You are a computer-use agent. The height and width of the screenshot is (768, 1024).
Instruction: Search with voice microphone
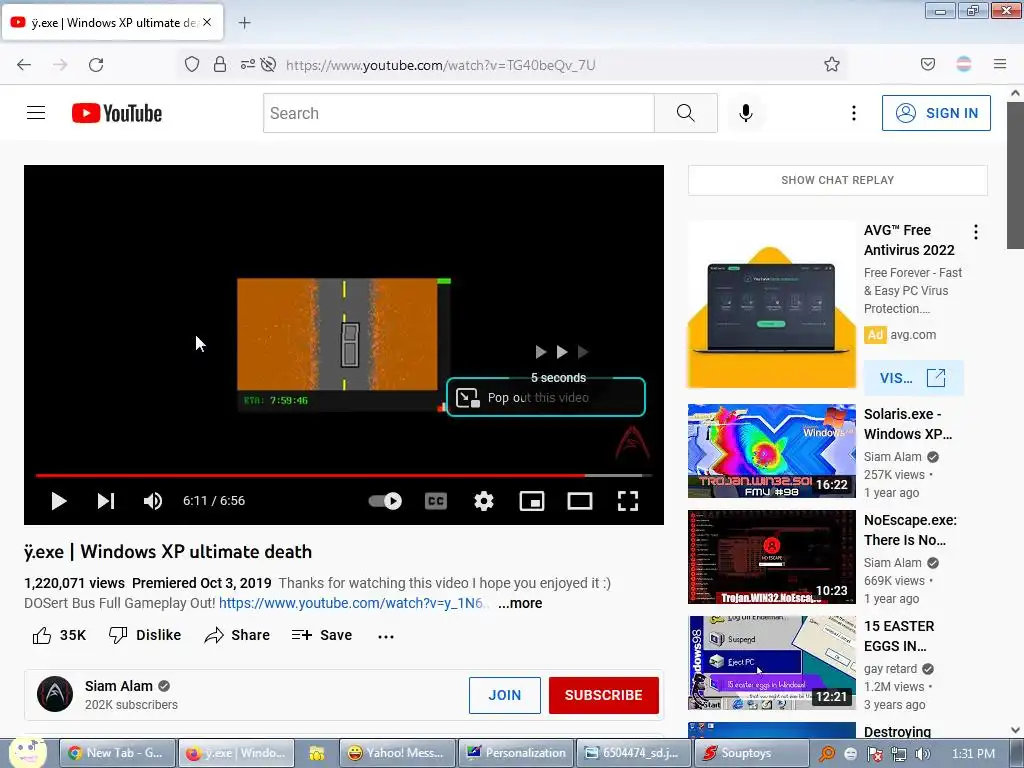coord(746,113)
